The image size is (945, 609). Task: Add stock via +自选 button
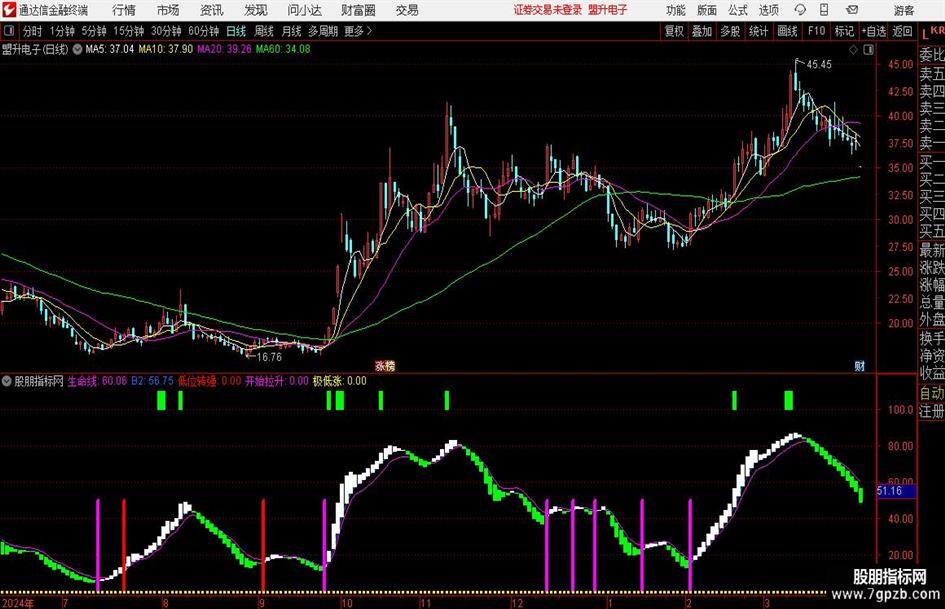click(873, 31)
